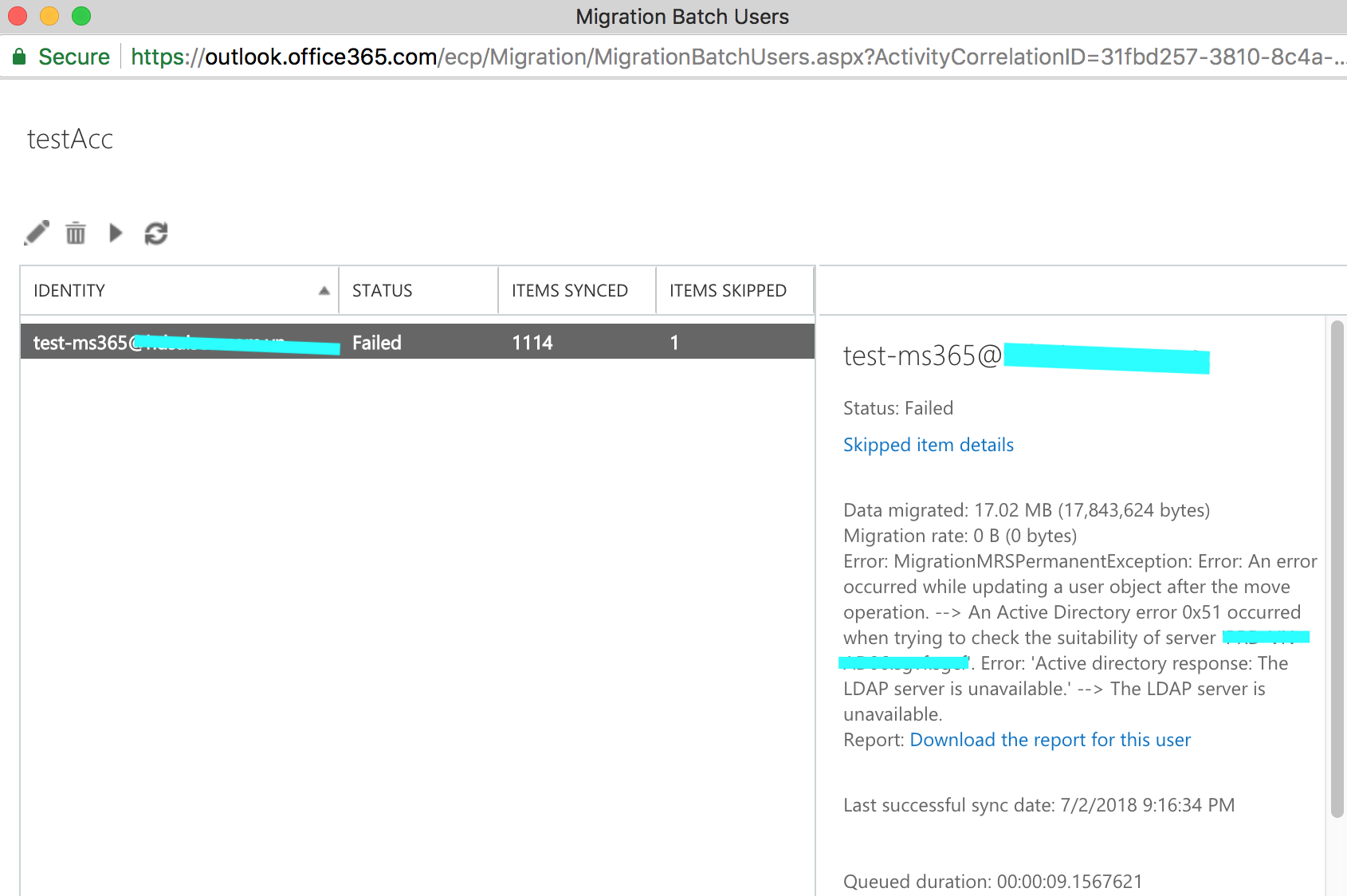
Task: Click the Delete trash icon
Action: click(x=76, y=233)
